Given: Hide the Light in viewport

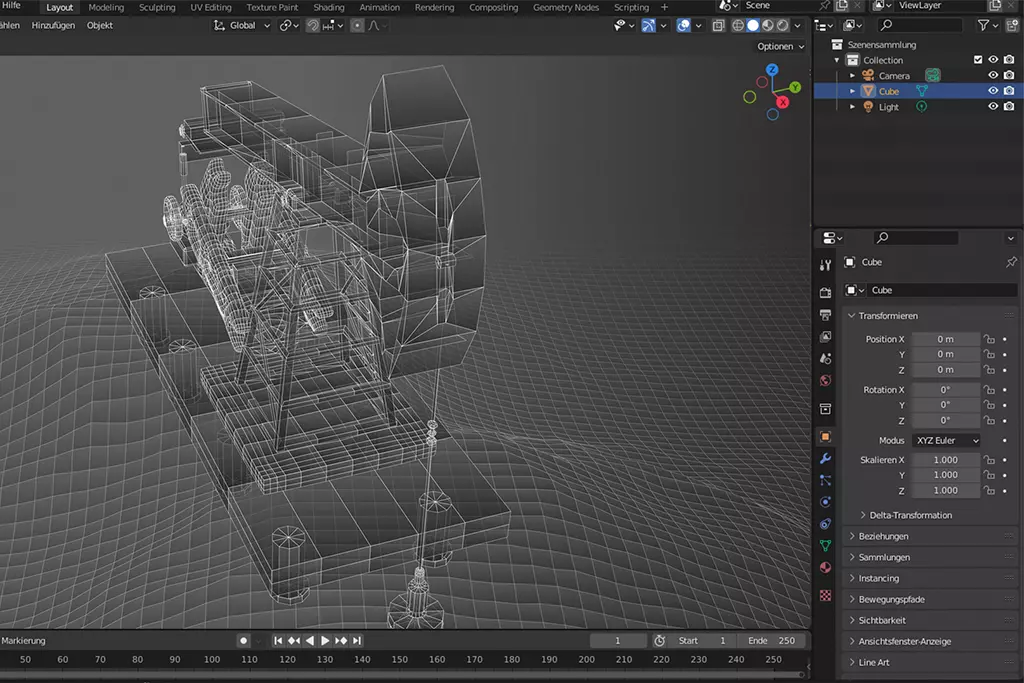Looking at the screenshot, I should pyautogui.click(x=993, y=106).
